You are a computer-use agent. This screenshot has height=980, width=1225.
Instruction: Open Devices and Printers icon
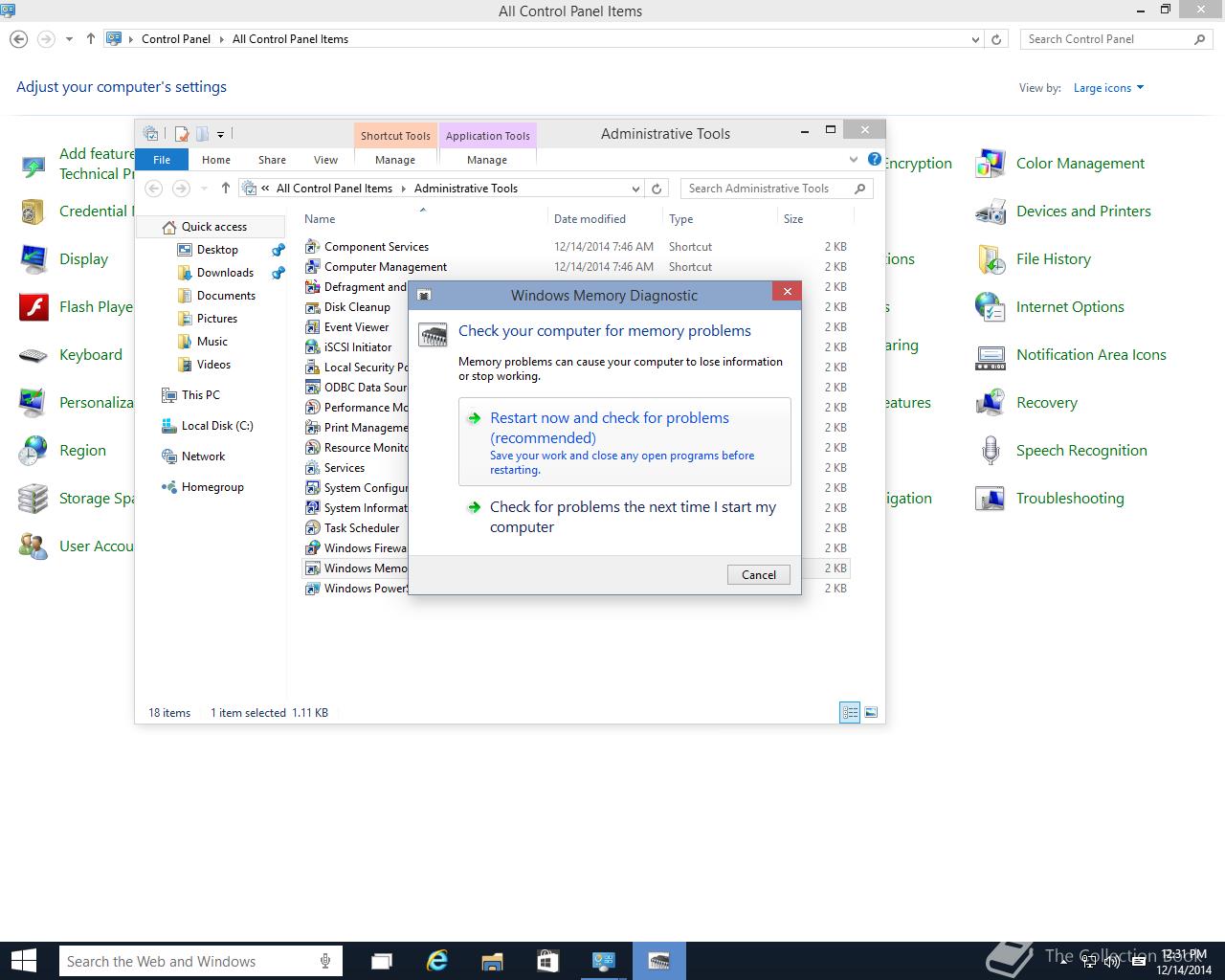pos(990,212)
